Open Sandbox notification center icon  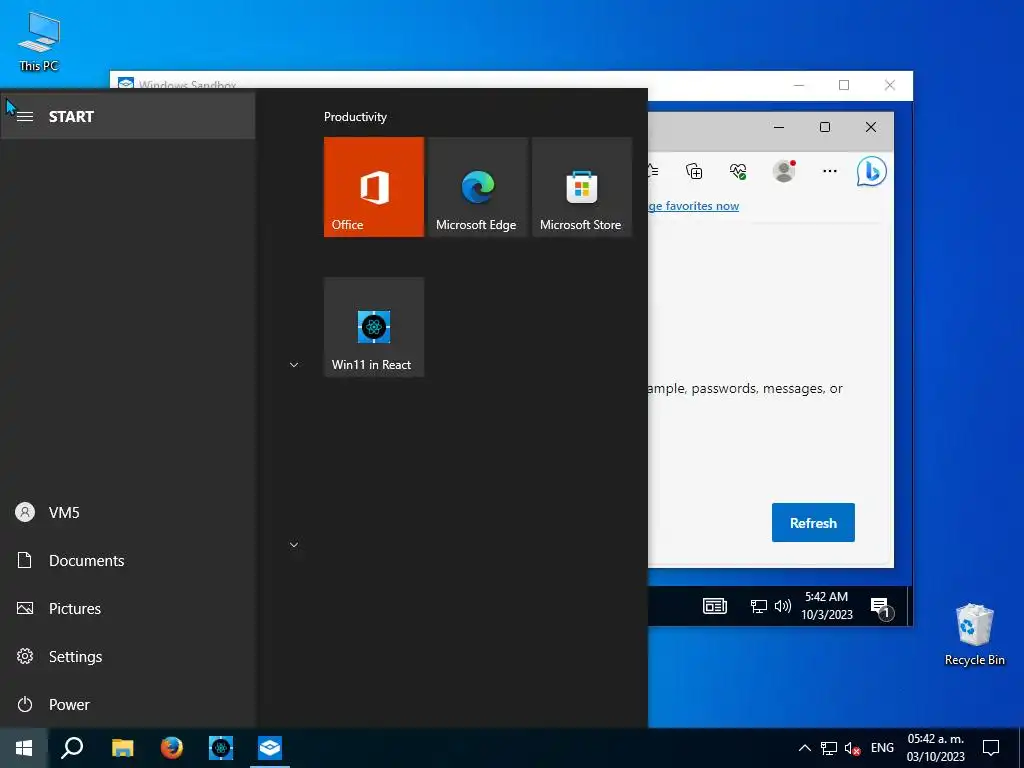(x=882, y=607)
